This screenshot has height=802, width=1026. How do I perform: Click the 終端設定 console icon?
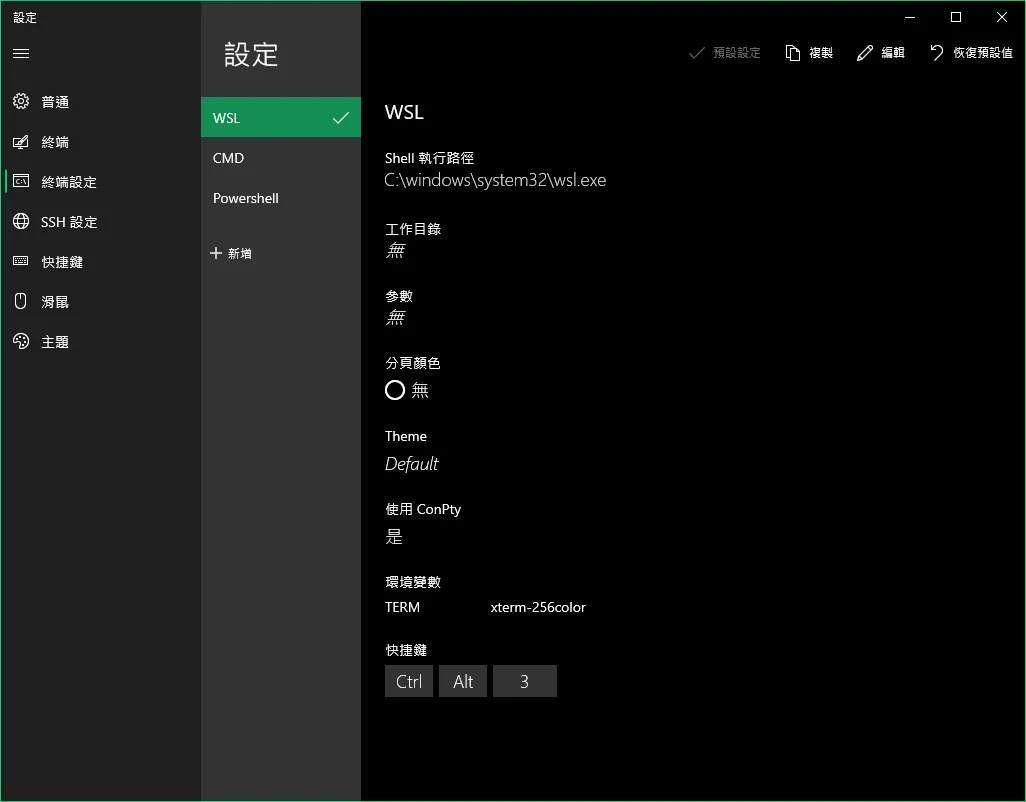click(21, 182)
